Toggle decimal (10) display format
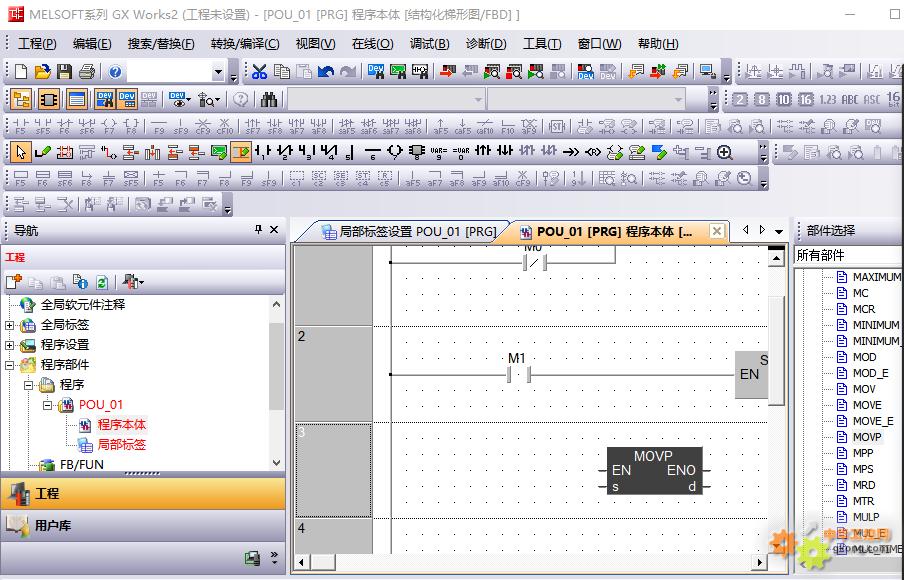The image size is (904, 580). [784, 100]
